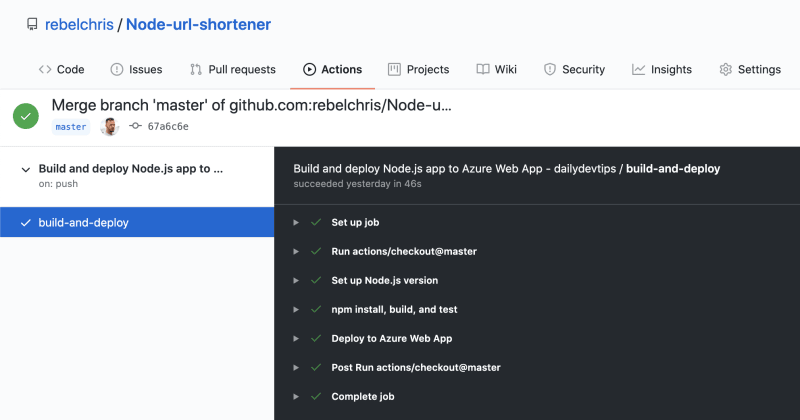Click the Wiki open-book icon
Image resolution: width=800 pixels, height=420 pixels.
(x=483, y=69)
